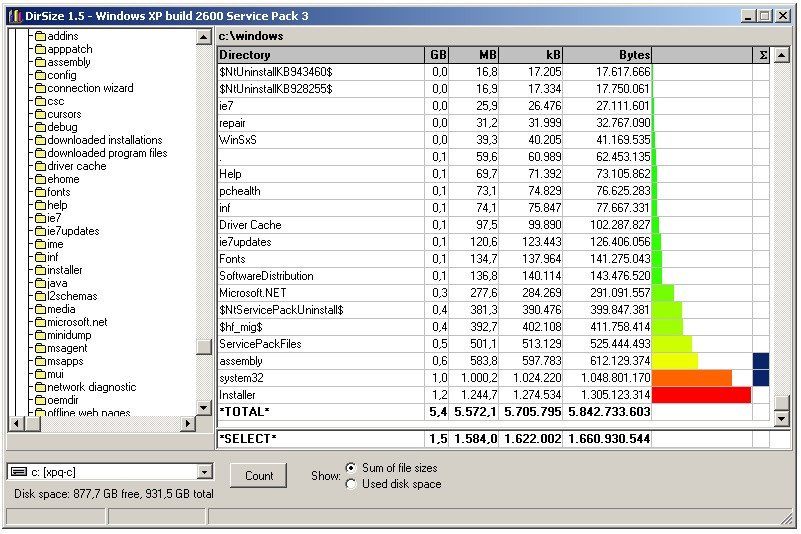Toggle the selection cell for the Installer row
Image resolution: width=801 pixels, height=534 pixels.
pos(761,394)
